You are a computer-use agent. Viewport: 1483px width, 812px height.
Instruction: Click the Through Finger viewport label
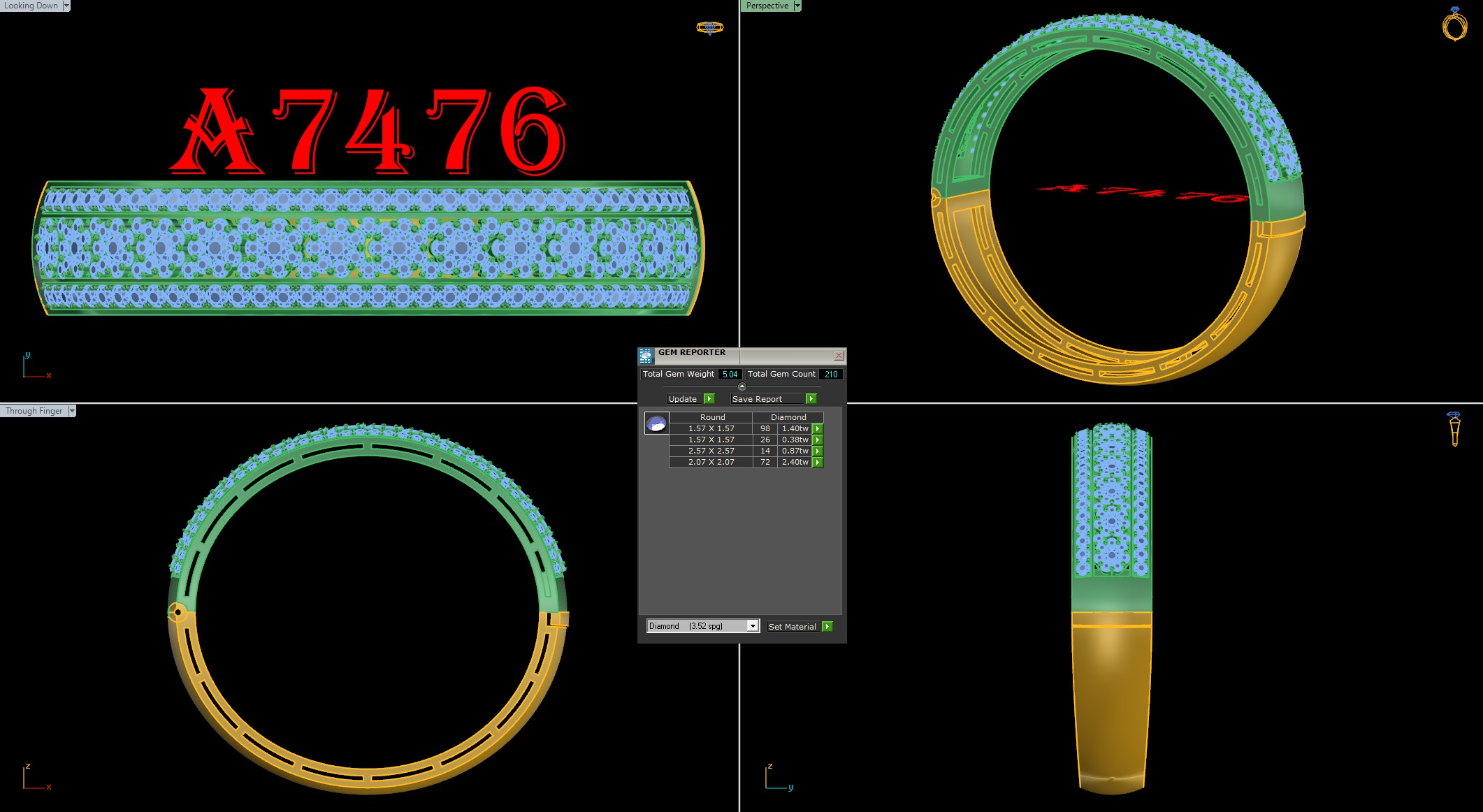[34, 411]
